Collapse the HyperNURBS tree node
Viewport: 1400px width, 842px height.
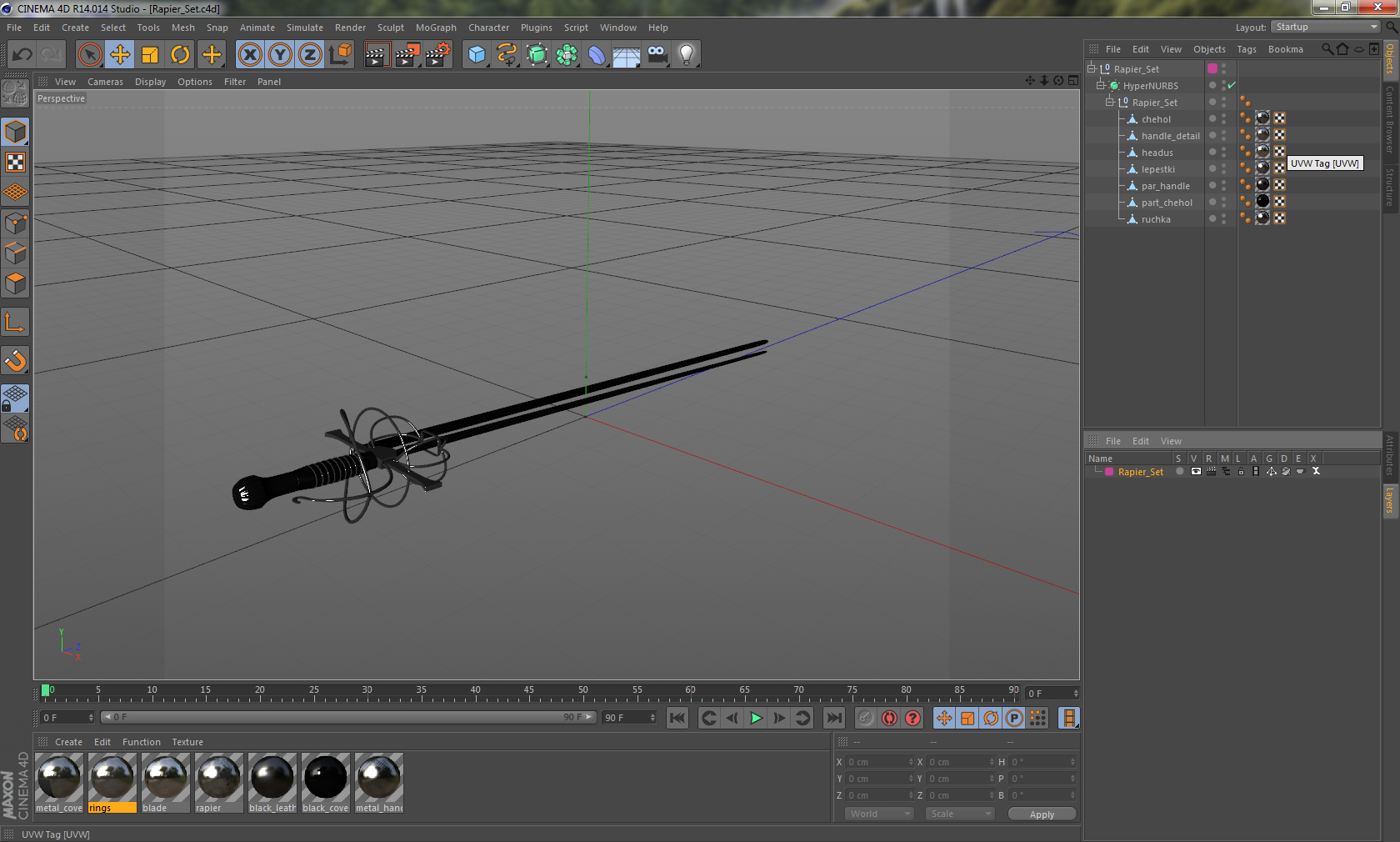coord(1101,85)
